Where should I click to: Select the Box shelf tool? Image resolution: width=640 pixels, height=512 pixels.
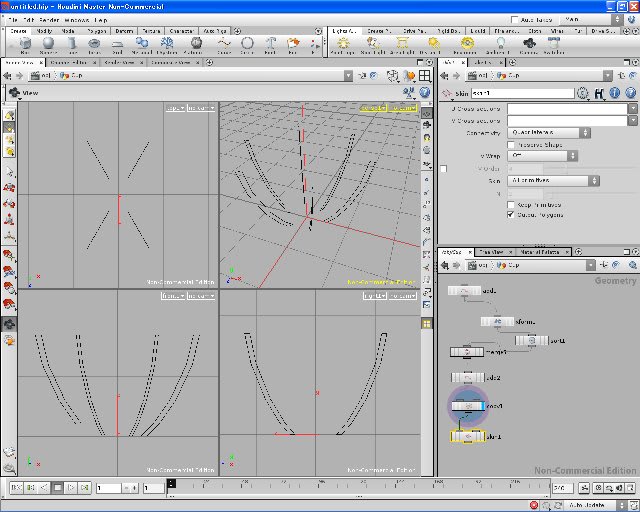tap(23, 45)
